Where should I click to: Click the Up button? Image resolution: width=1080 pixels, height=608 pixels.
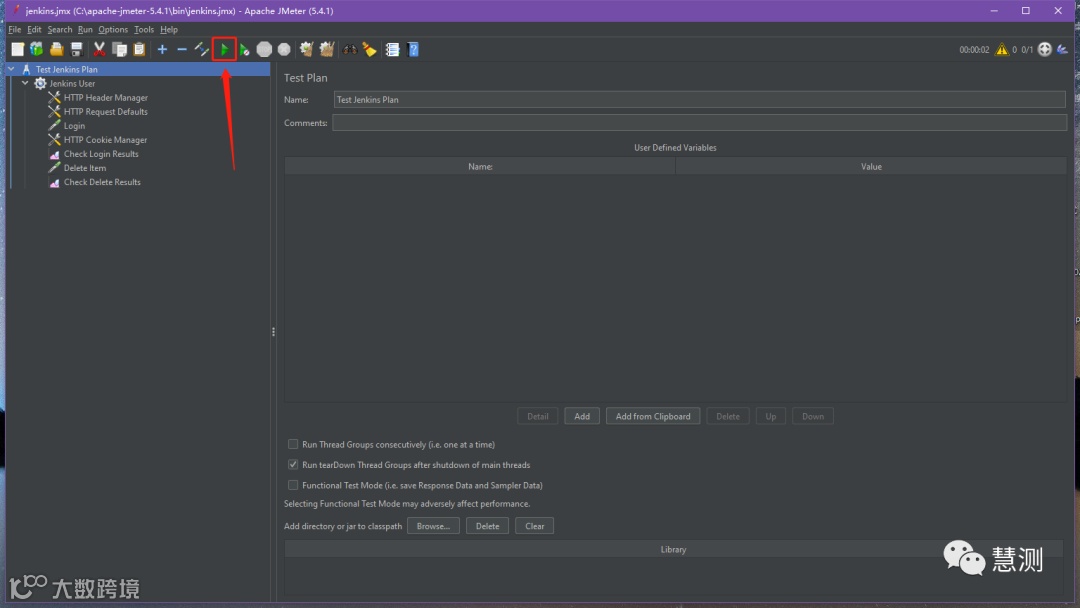click(771, 416)
